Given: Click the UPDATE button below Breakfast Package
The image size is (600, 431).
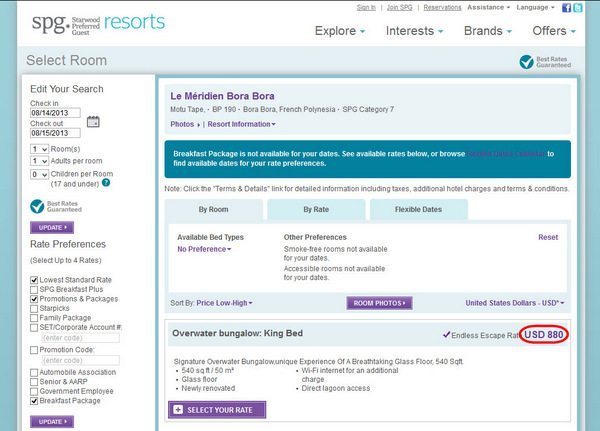Looking at the screenshot, I should tap(52, 421).
